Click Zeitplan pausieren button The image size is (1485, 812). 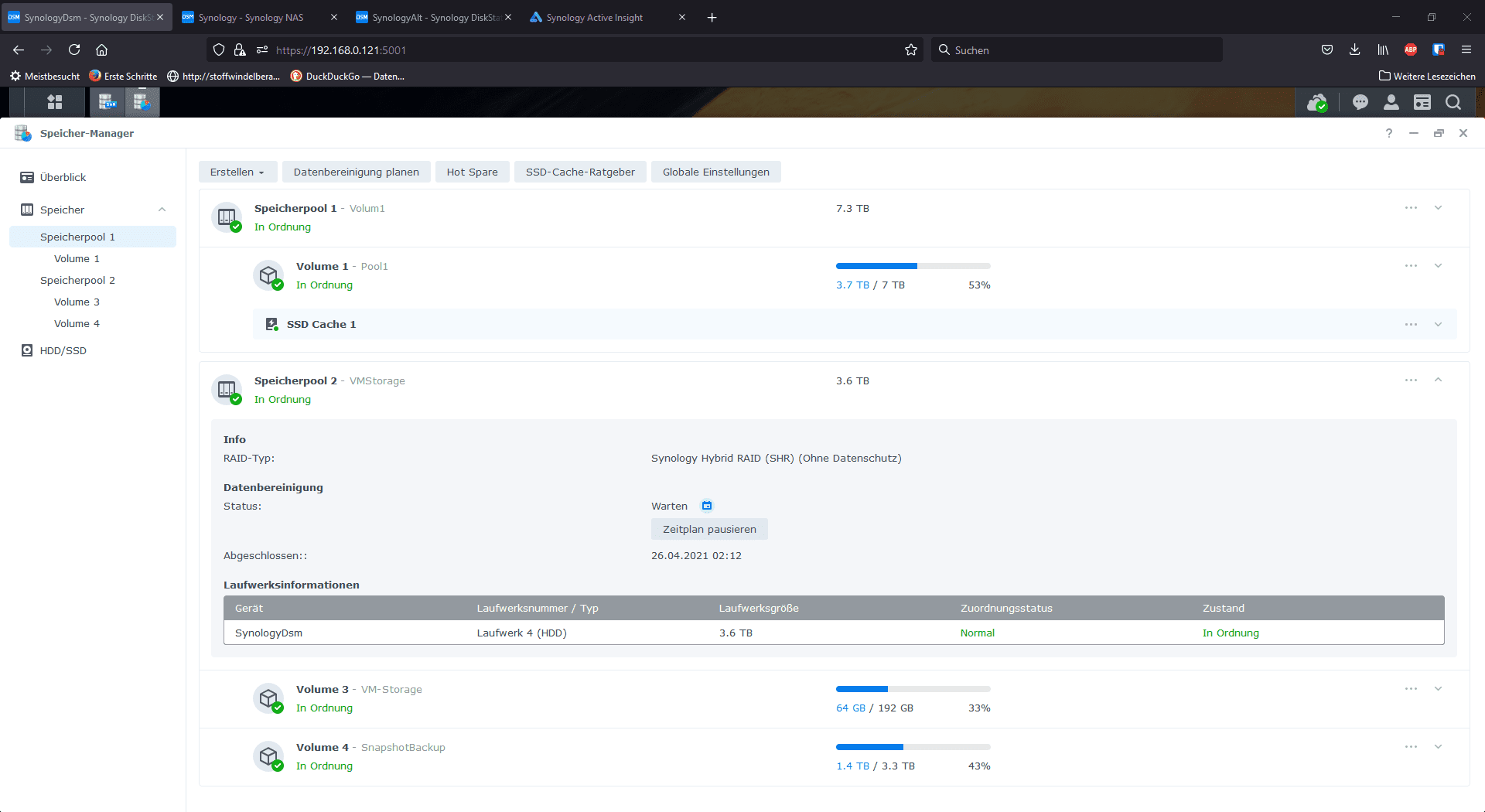709,529
